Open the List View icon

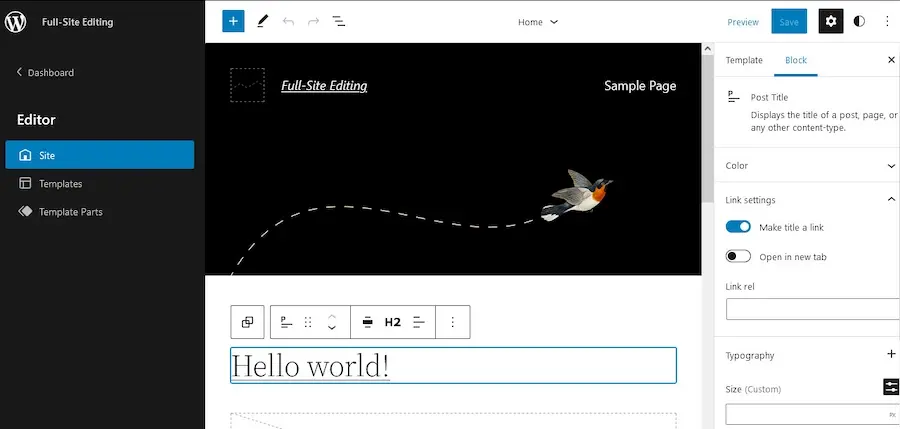tap(339, 21)
